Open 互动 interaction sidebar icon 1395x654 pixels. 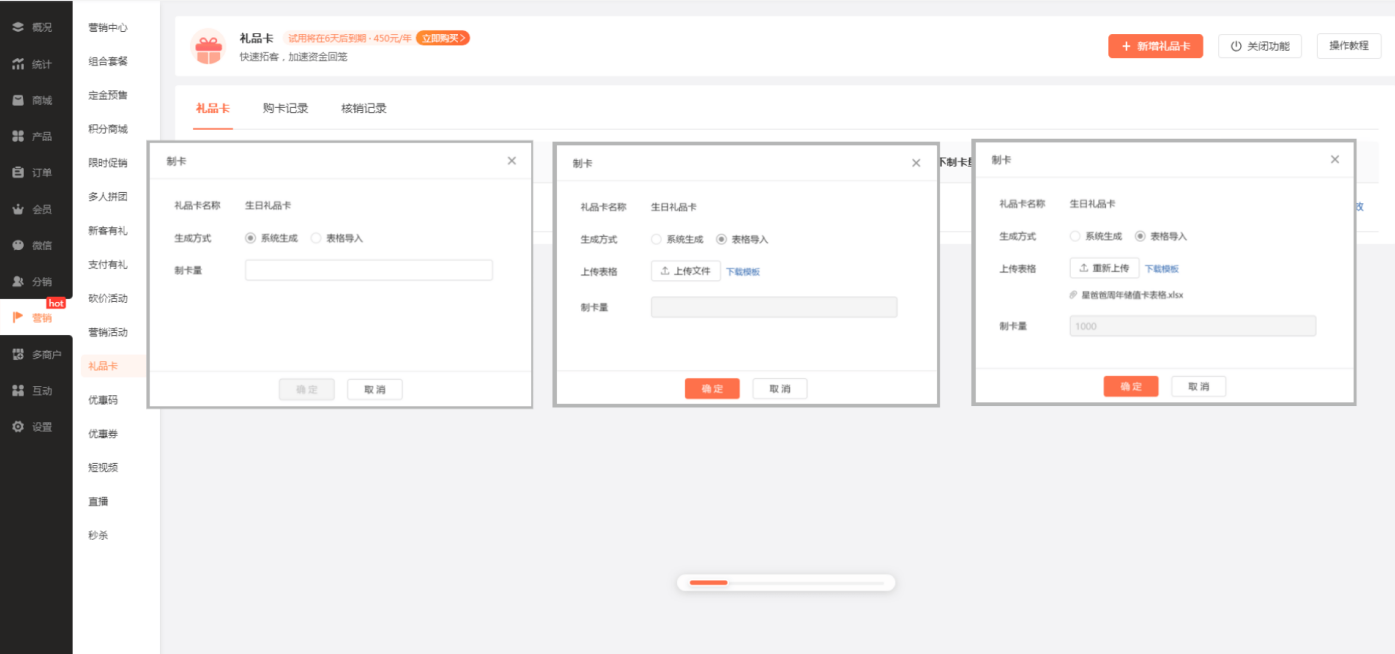(18, 390)
